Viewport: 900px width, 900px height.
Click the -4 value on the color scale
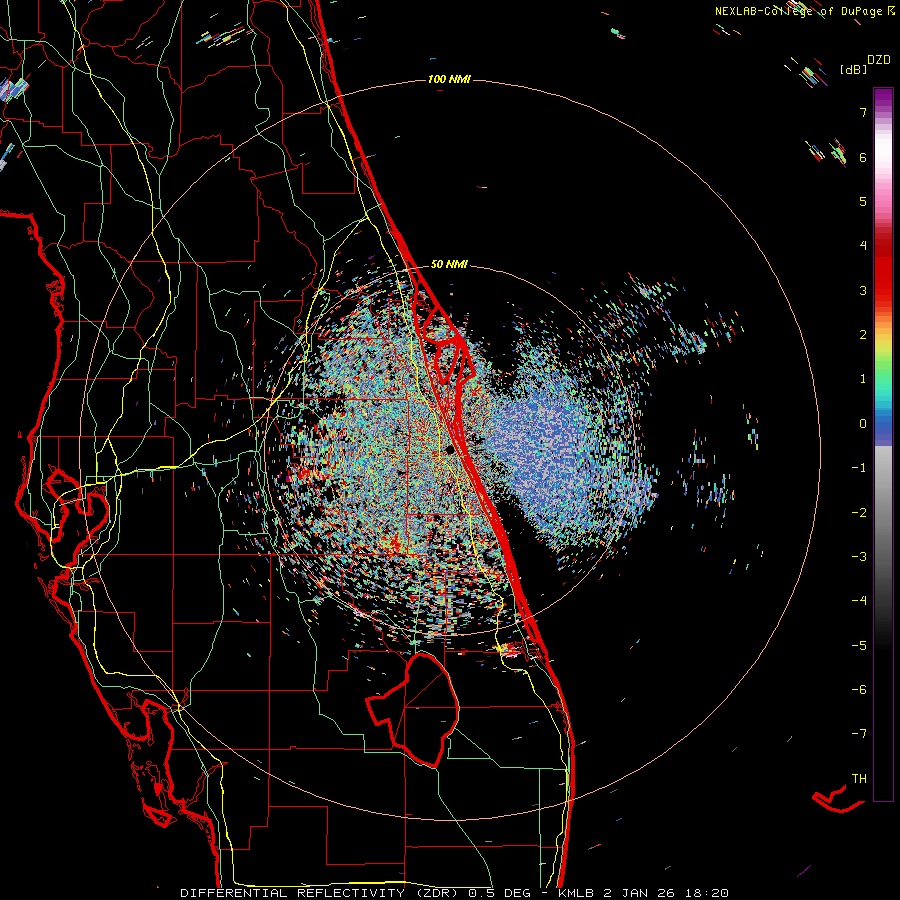(x=859, y=601)
